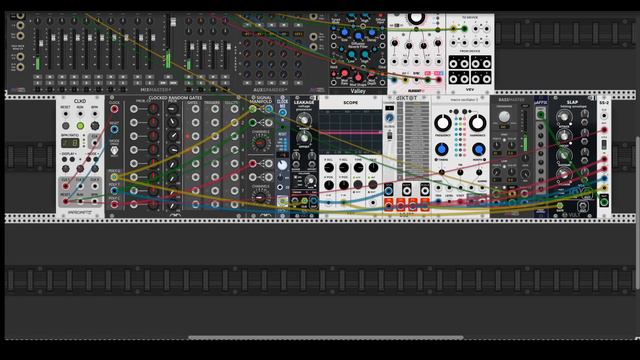The height and width of the screenshot is (360, 640).
Task: Click the red POLY C jack on Clocked Random Gates
Action: tap(114, 204)
